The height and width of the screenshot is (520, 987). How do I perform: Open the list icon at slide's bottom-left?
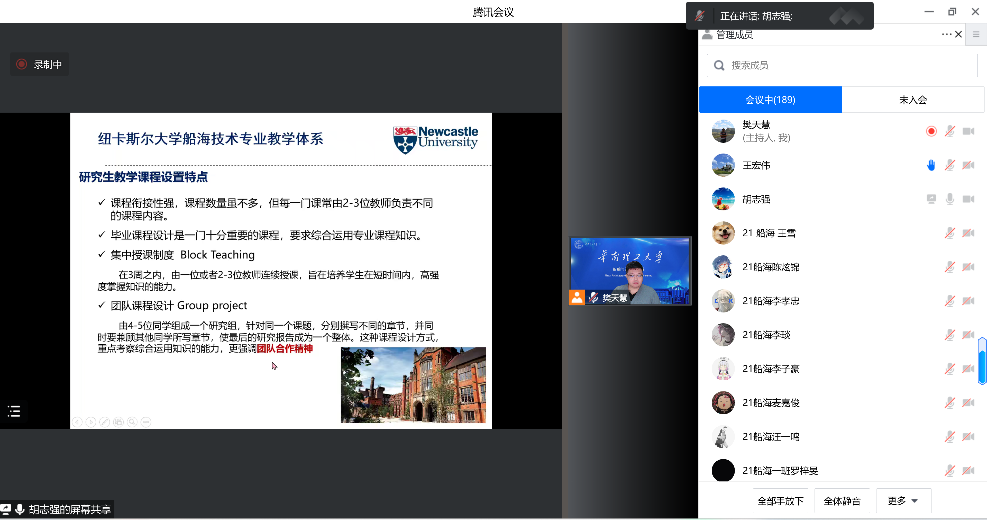[x=14, y=411]
